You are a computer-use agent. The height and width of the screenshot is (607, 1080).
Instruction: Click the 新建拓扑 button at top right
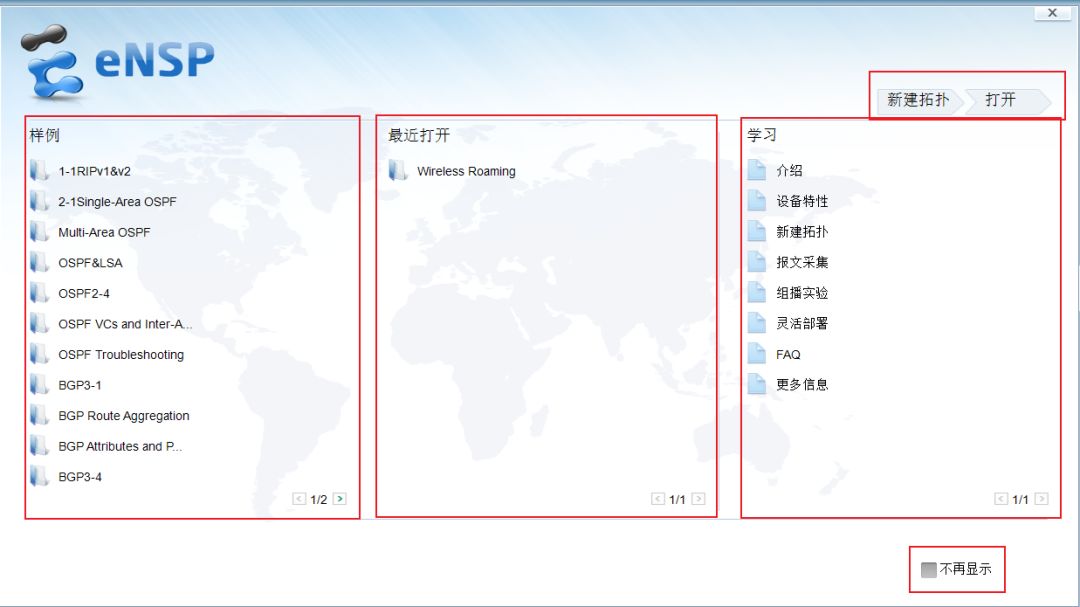tap(919, 101)
